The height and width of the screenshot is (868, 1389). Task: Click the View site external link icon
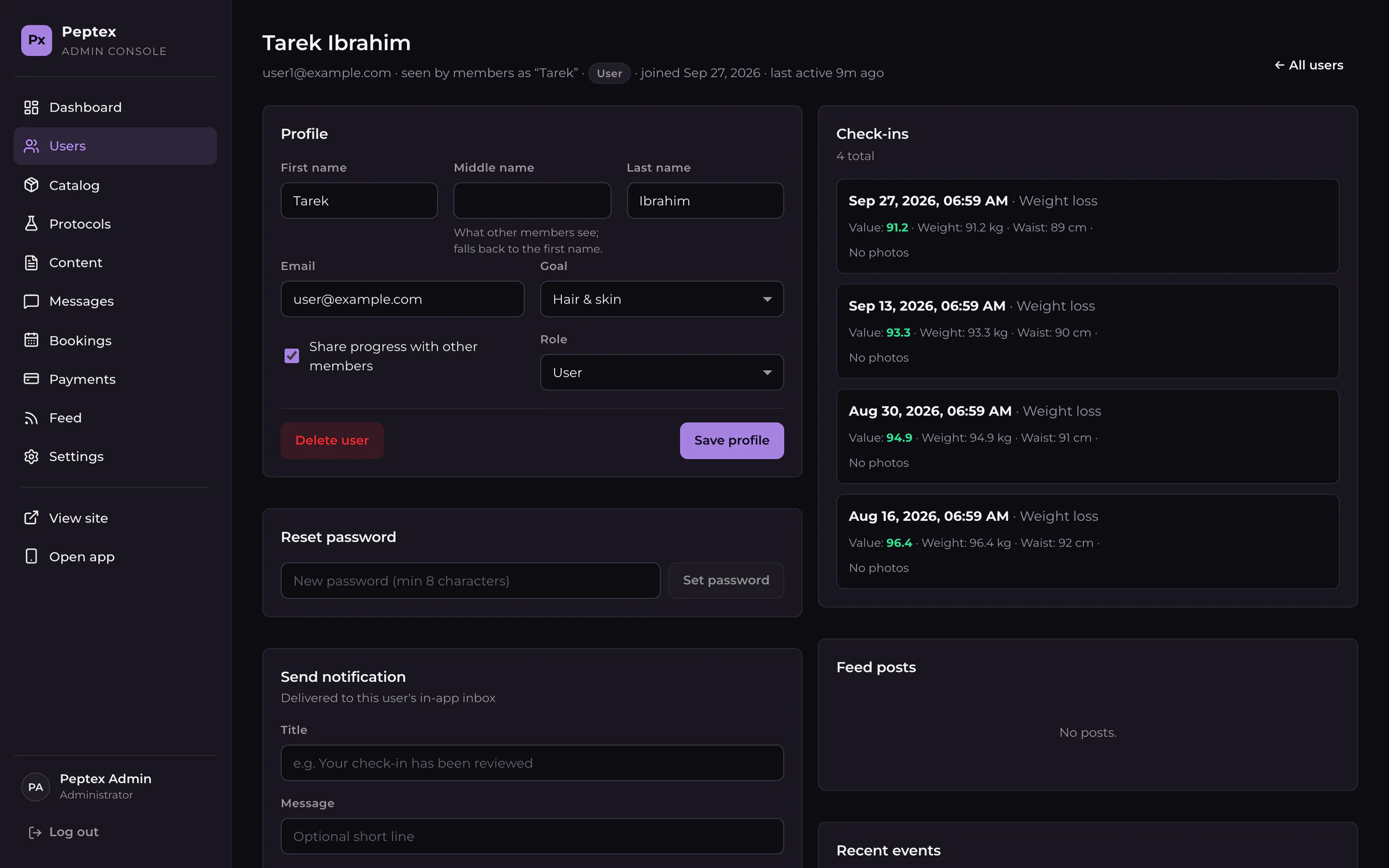tap(31, 517)
